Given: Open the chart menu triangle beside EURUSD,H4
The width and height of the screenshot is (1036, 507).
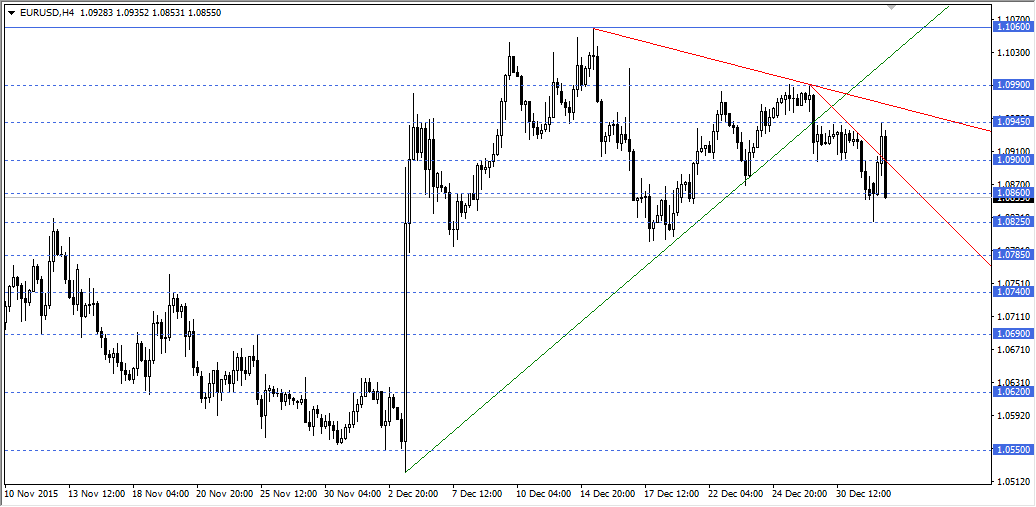Looking at the screenshot, I should coord(11,13).
